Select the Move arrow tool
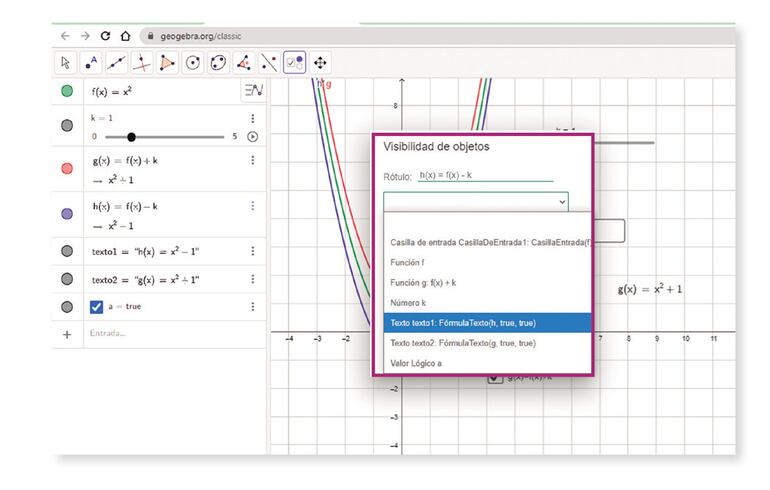770x490 pixels. click(65, 63)
